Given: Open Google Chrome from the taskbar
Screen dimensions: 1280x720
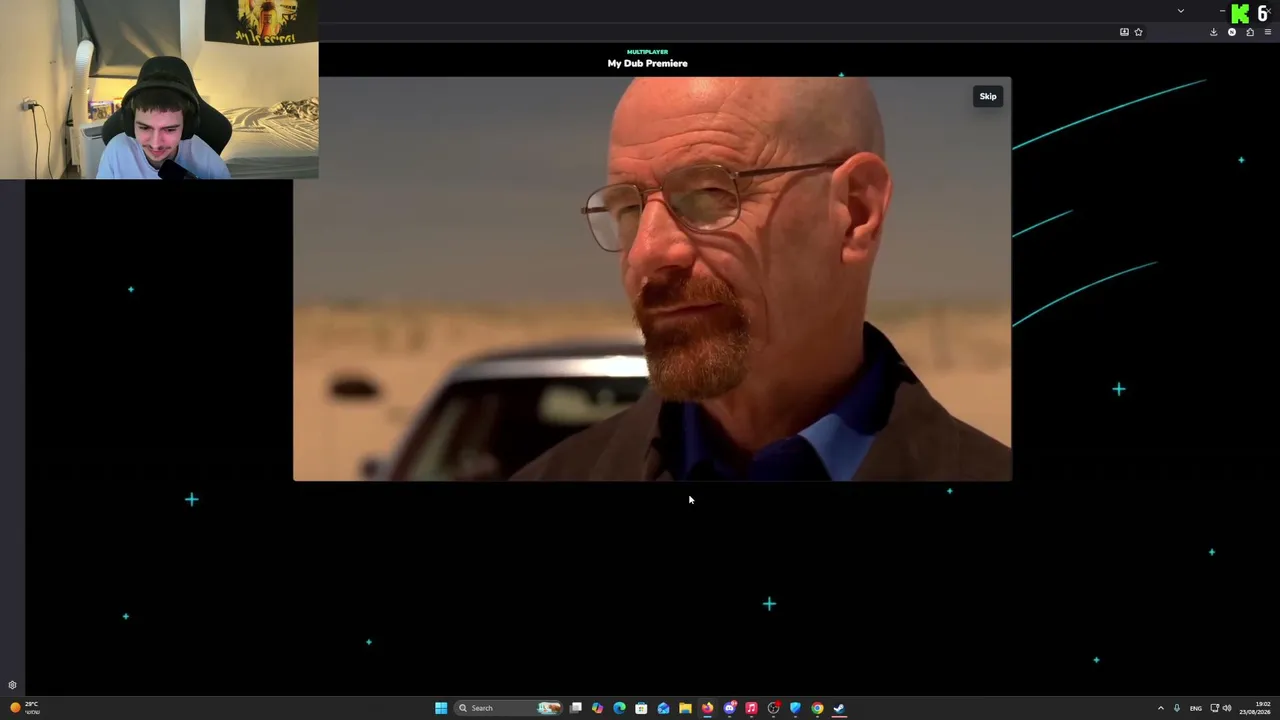Looking at the screenshot, I should 817,708.
